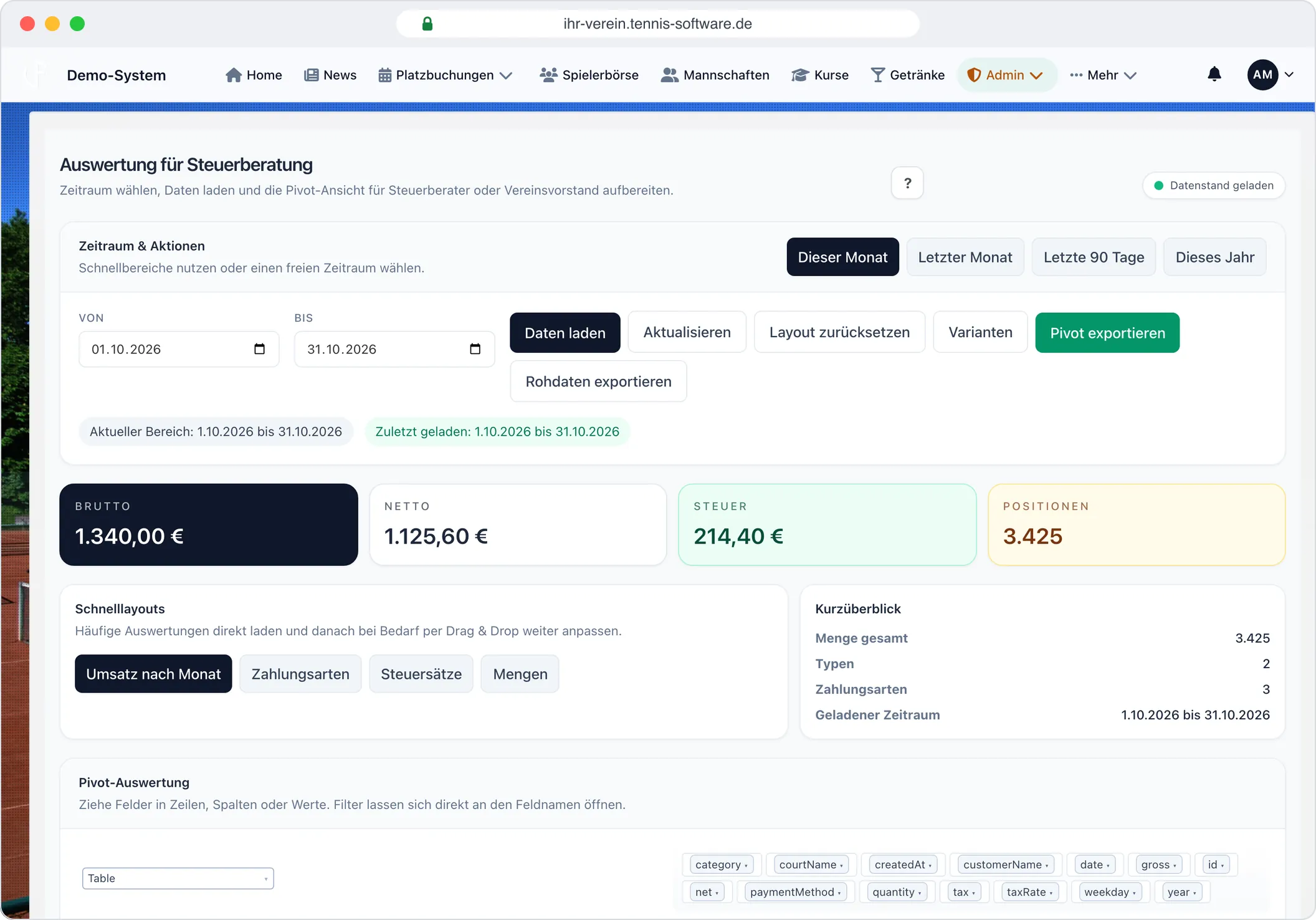The height and width of the screenshot is (920, 1316).
Task: Open the Varianten button
Action: tap(981, 332)
